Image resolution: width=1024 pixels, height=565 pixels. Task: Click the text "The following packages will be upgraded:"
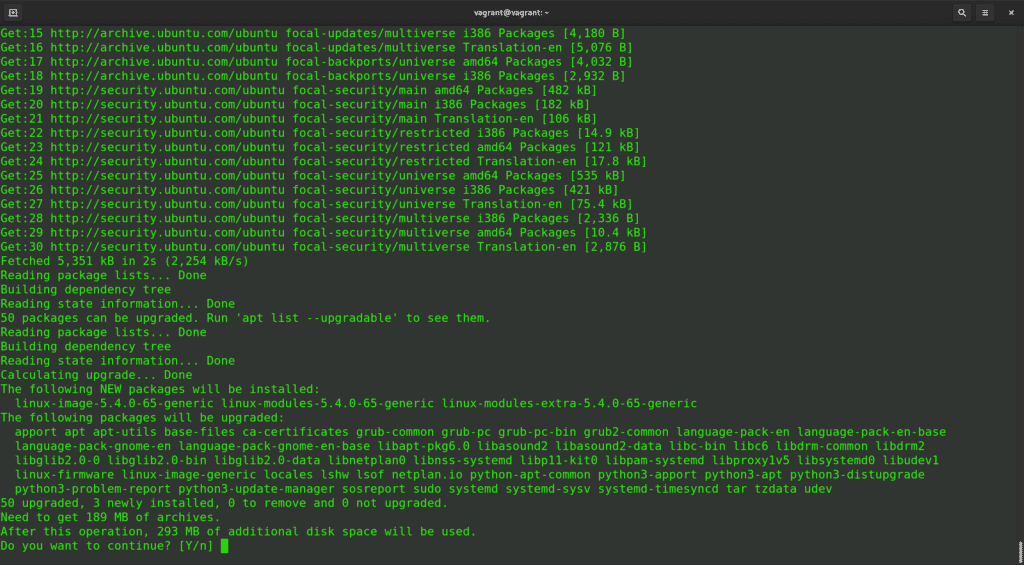142,418
